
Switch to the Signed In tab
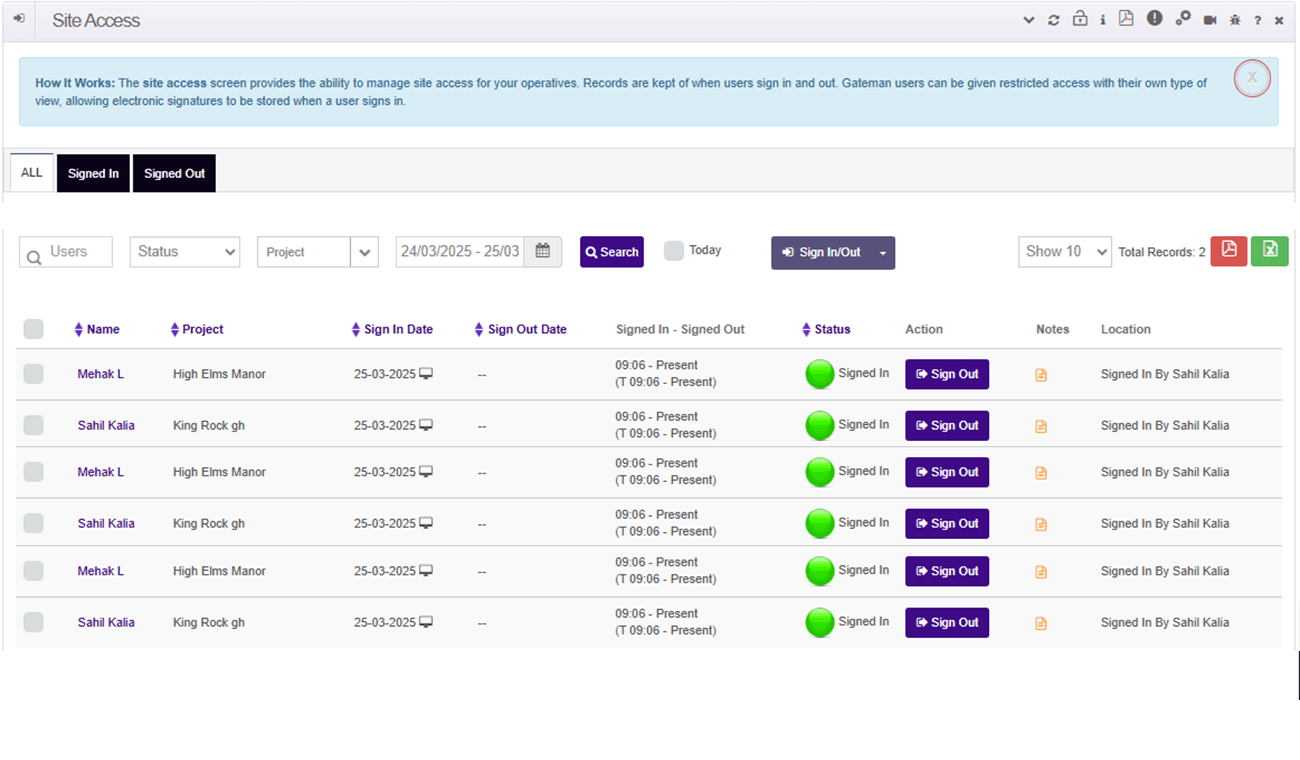point(93,173)
